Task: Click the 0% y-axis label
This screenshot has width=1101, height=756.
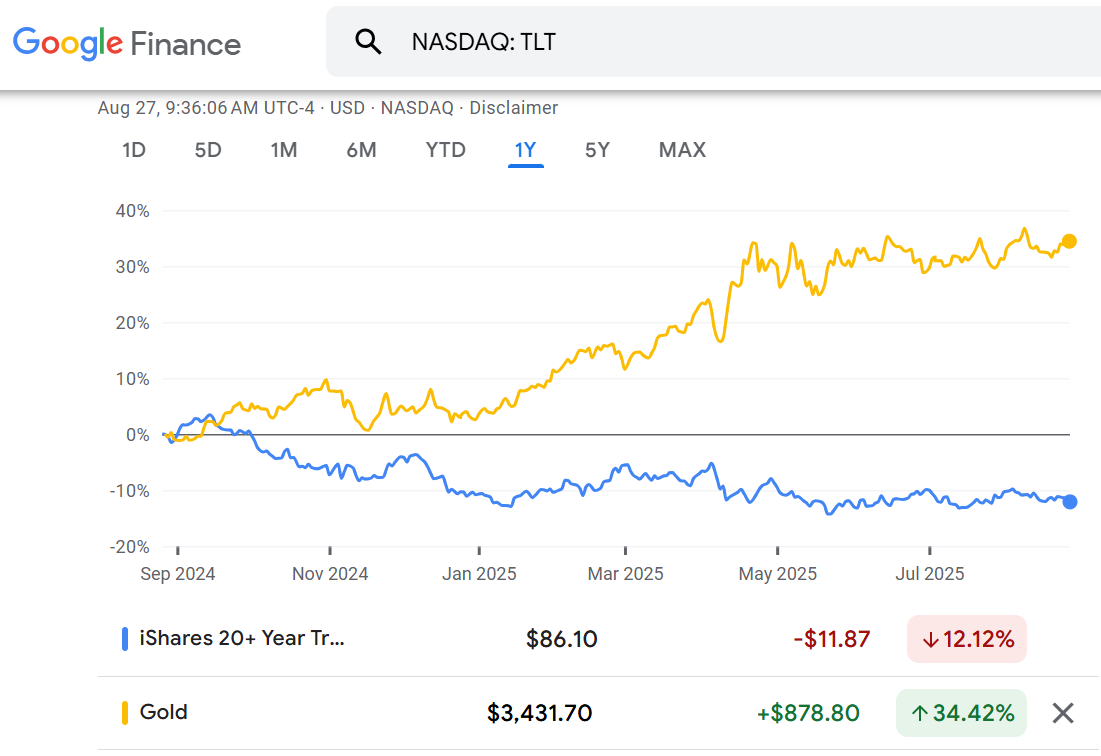Action: 138,435
